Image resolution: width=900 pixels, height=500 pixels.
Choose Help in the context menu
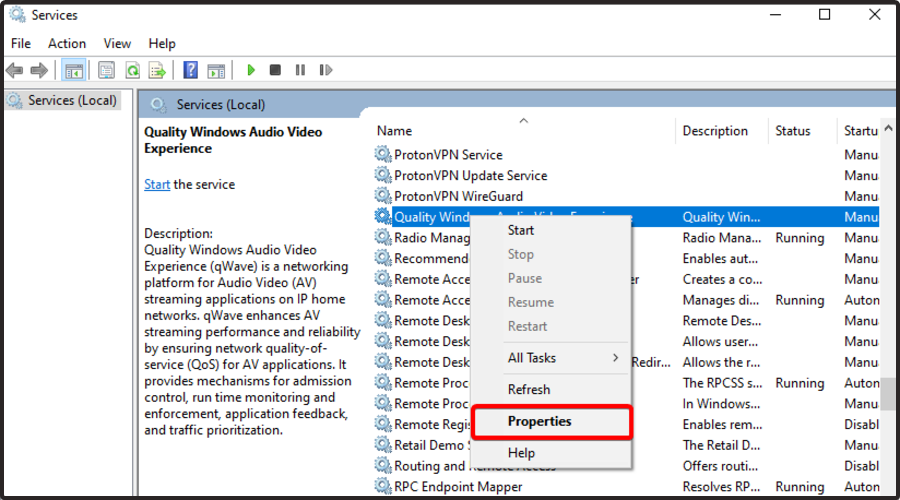click(521, 453)
